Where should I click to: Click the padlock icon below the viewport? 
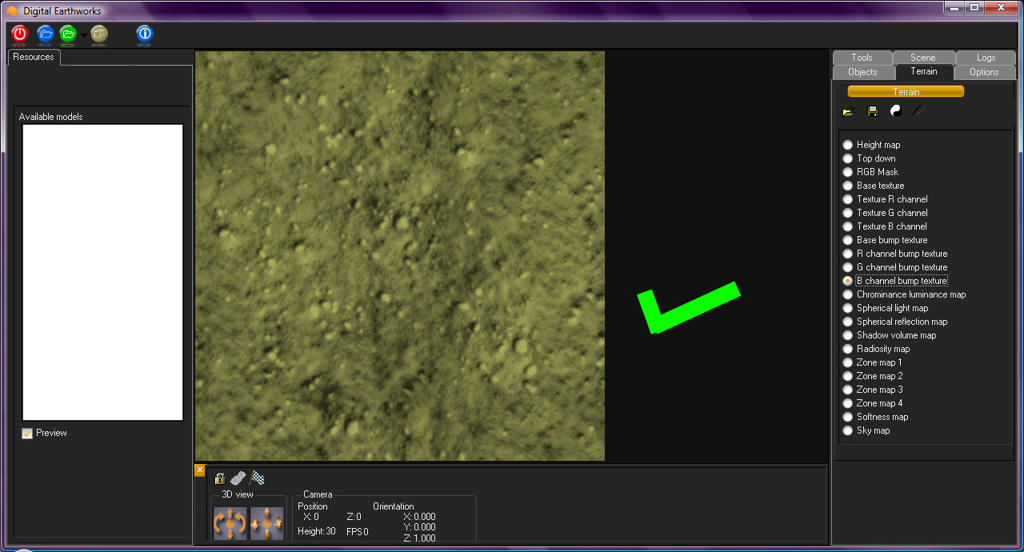(x=220, y=479)
